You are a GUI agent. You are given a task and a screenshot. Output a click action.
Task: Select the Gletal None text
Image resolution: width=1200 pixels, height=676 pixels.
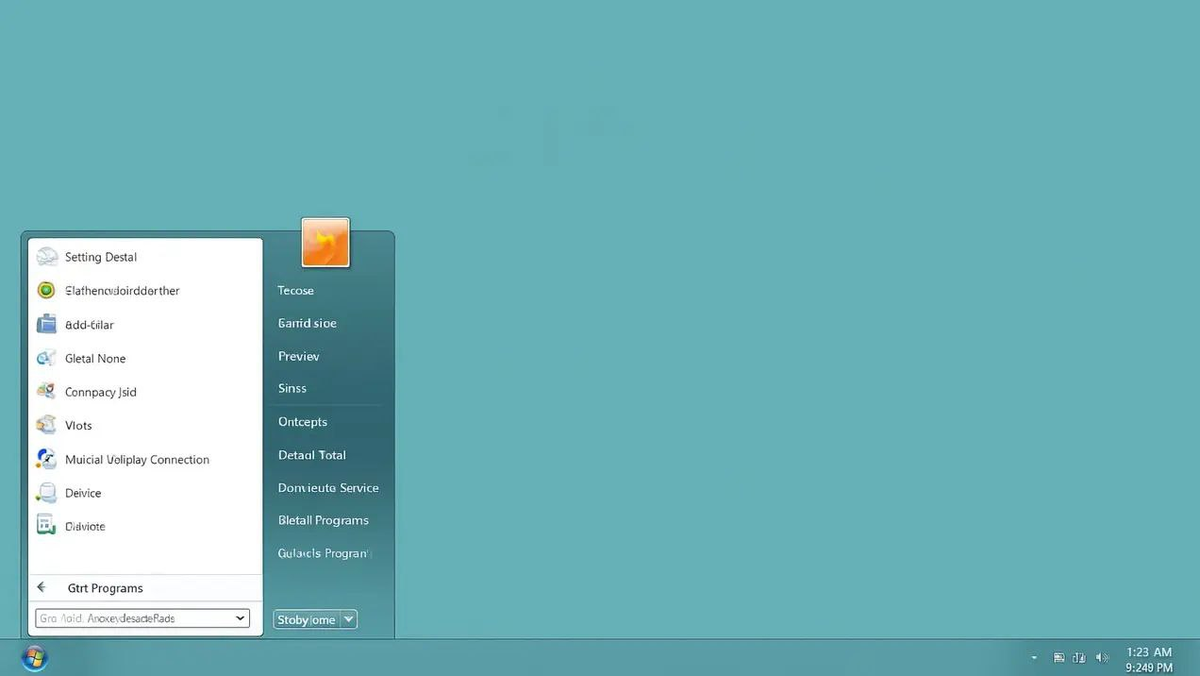(x=95, y=358)
